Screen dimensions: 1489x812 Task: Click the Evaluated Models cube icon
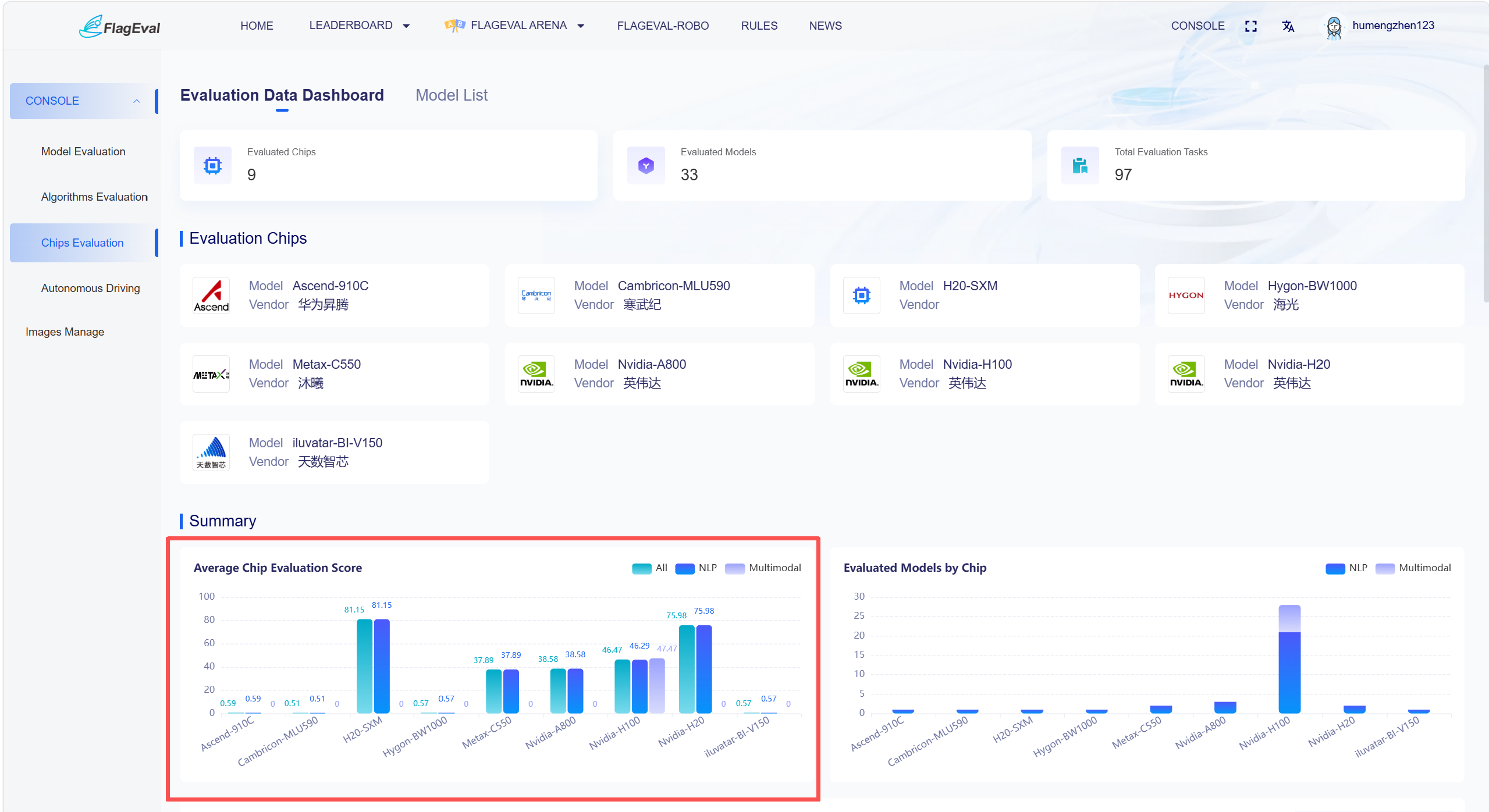click(x=646, y=166)
